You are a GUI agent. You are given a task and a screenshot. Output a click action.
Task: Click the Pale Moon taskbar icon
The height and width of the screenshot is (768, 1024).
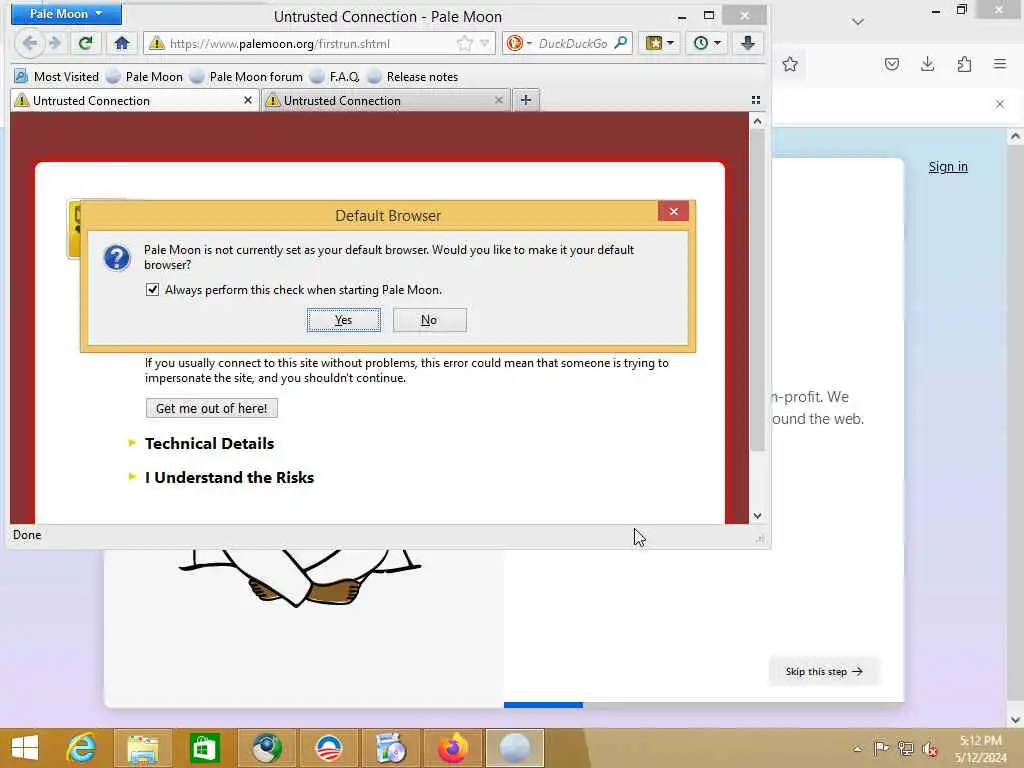click(515, 748)
